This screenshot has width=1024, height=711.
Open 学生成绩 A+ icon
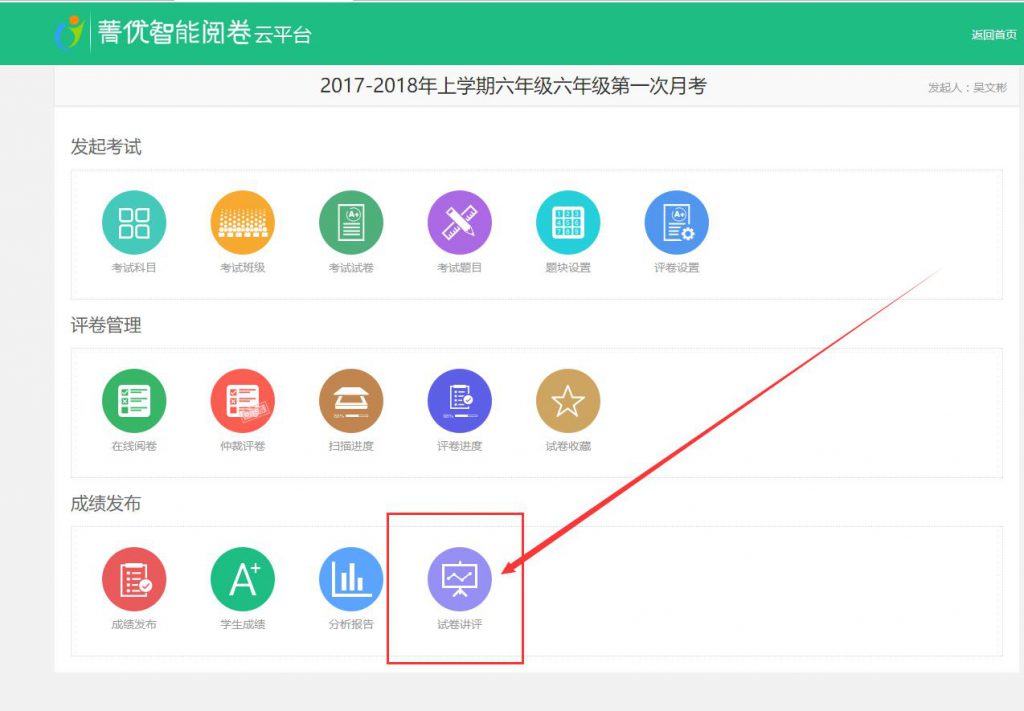tap(243, 579)
